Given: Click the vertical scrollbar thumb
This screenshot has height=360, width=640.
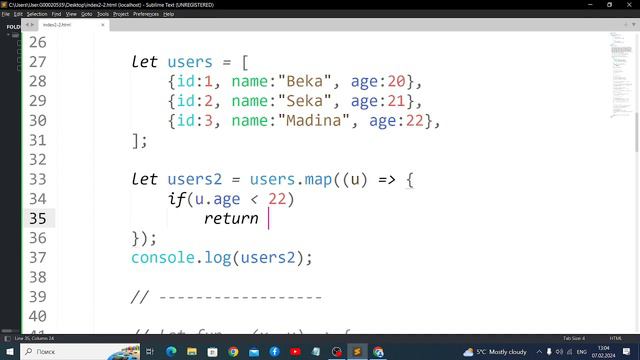Looking at the screenshot, I should pyautogui.click(x=637, y=132).
